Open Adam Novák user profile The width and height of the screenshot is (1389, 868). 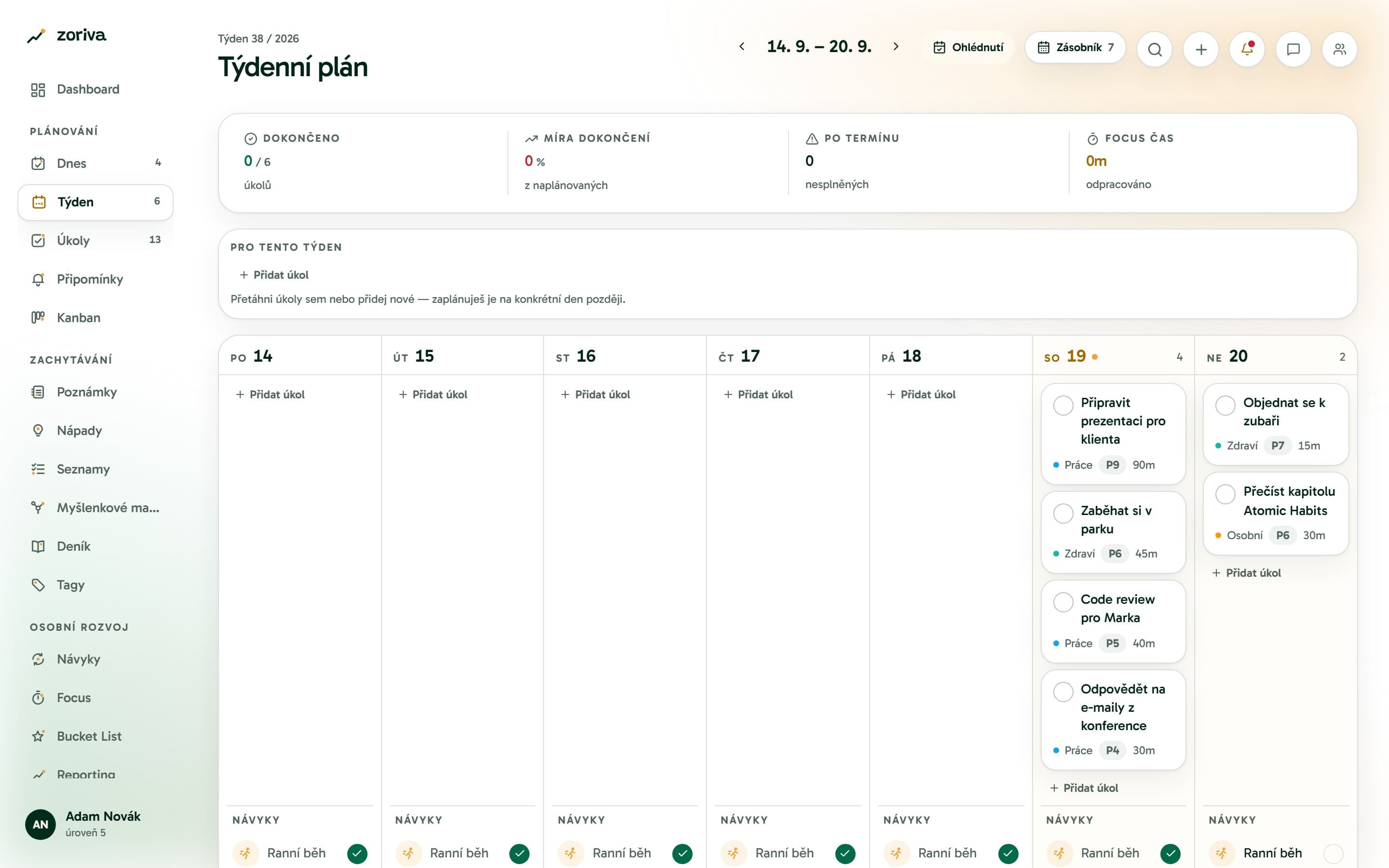click(x=83, y=824)
